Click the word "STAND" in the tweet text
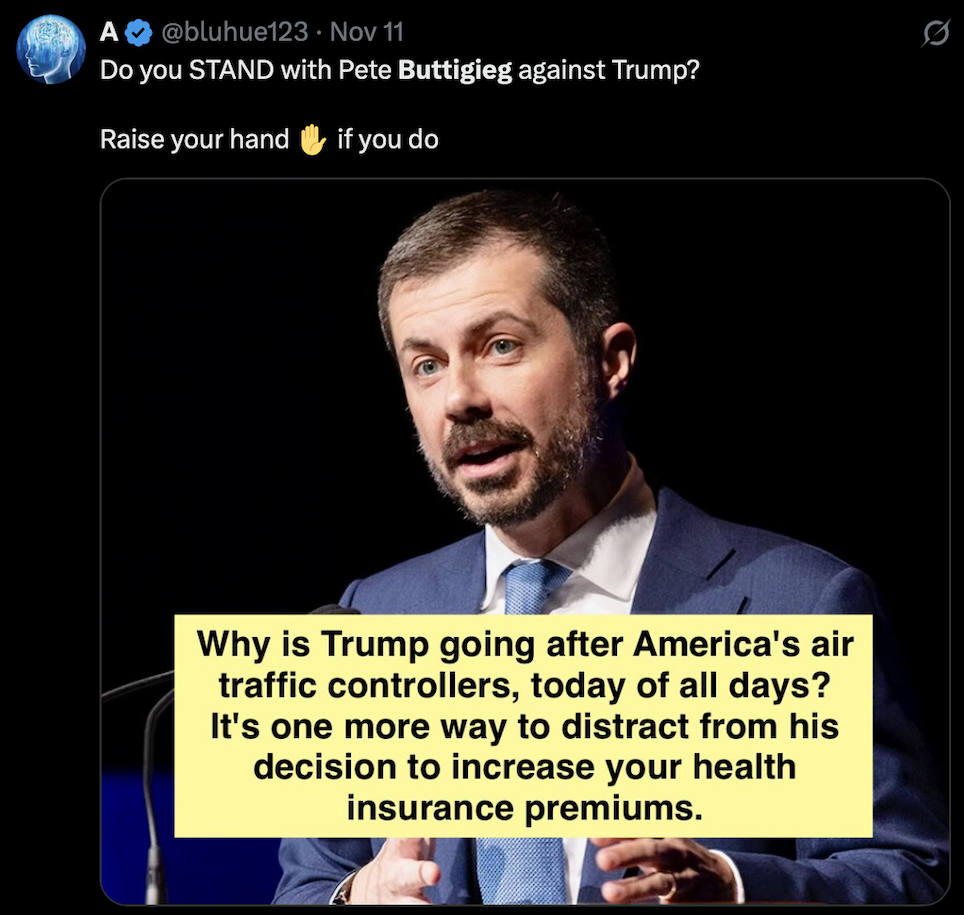Image resolution: width=964 pixels, height=915 pixels. pyautogui.click(x=230, y=70)
